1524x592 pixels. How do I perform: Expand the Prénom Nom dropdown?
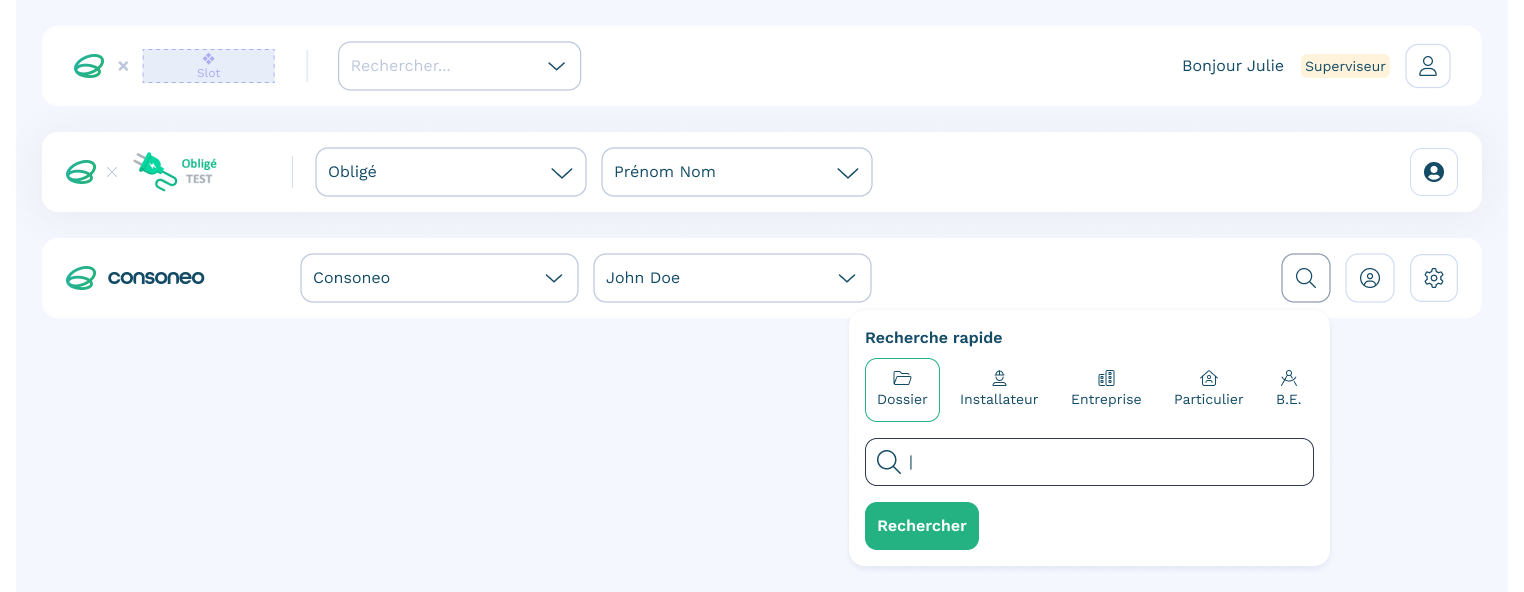pyautogui.click(x=736, y=172)
